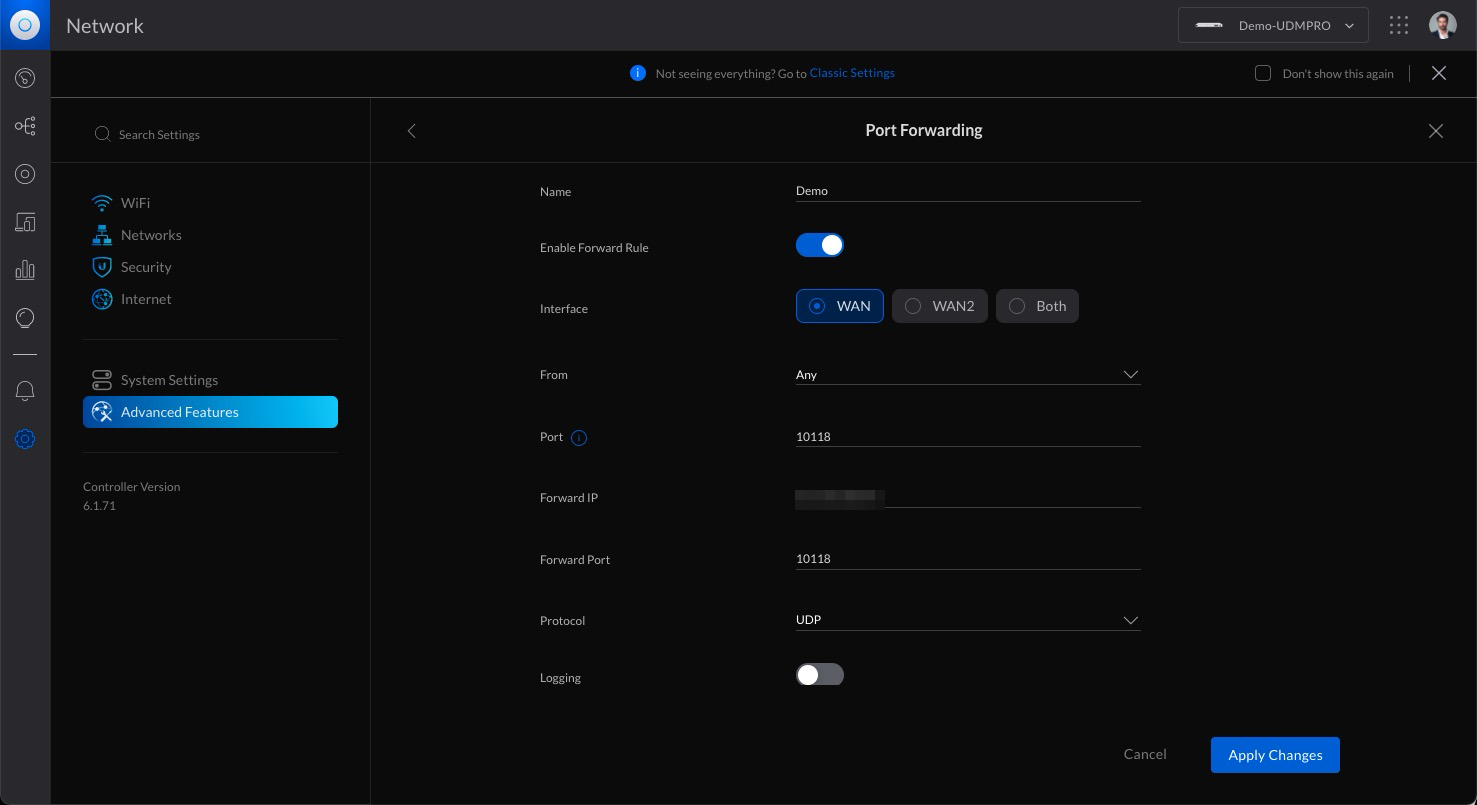The image size is (1477, 805).
Task: Click the Forward Port field
Action: (x=968, y=559)
